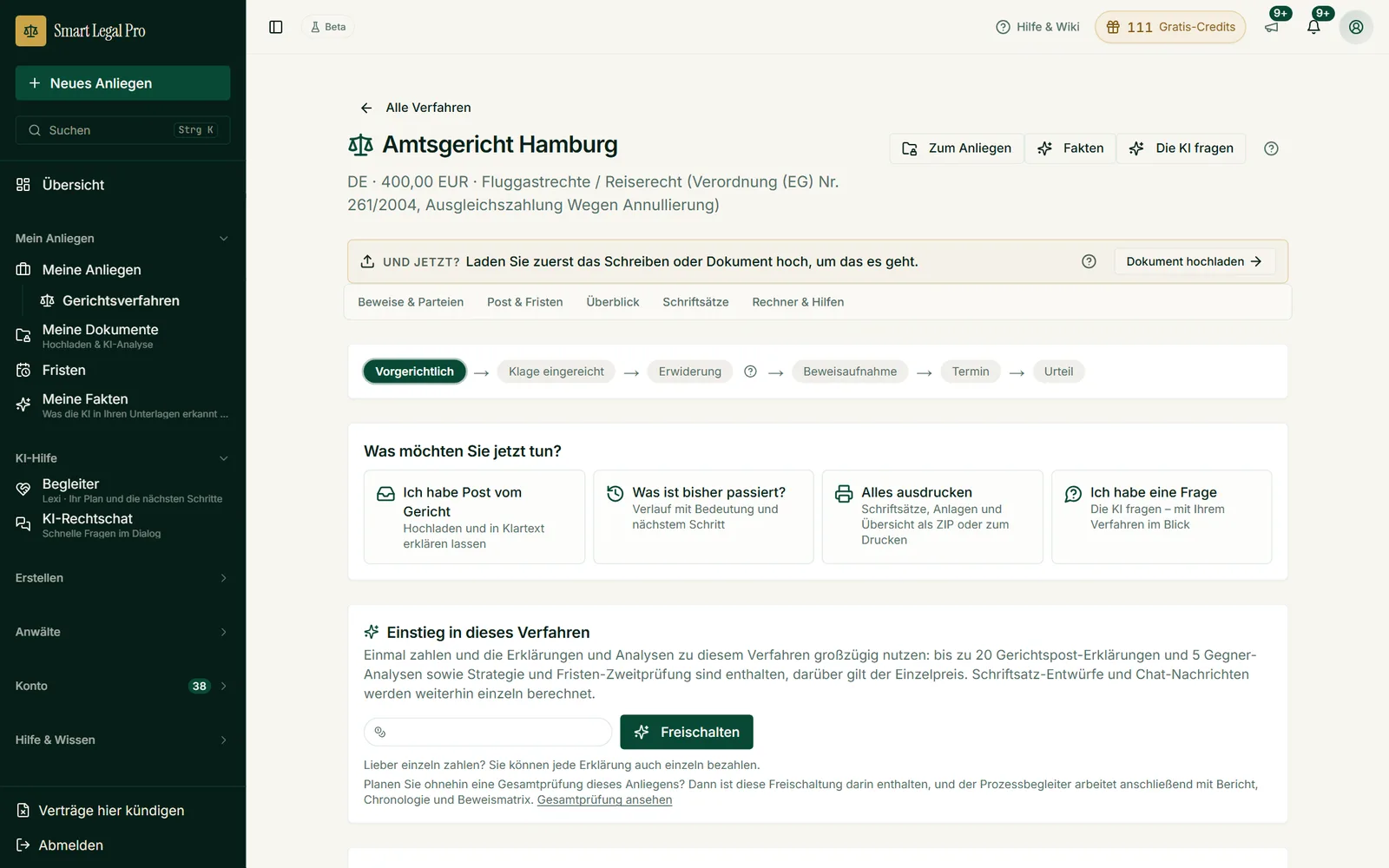
Task: Open the announcements megaphone icon
Action: (1272, 27)
